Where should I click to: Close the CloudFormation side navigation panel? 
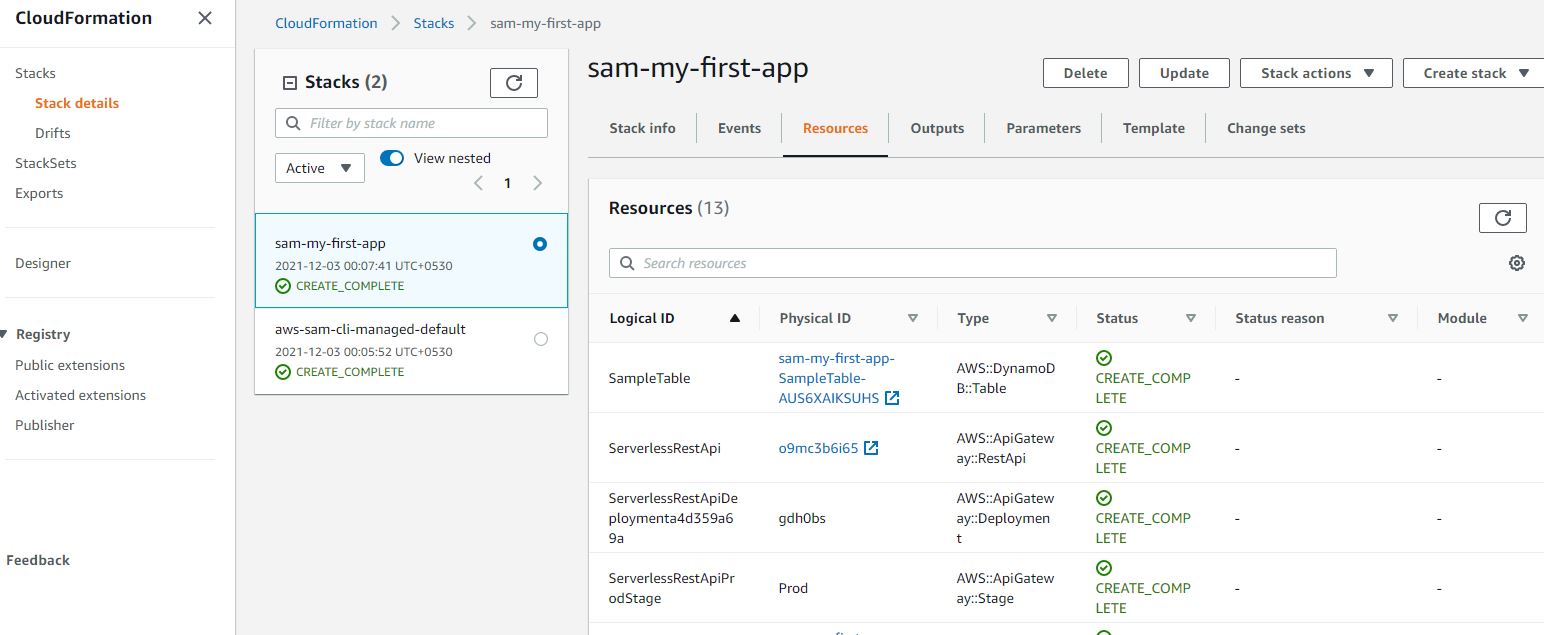(x=205, y=18)
